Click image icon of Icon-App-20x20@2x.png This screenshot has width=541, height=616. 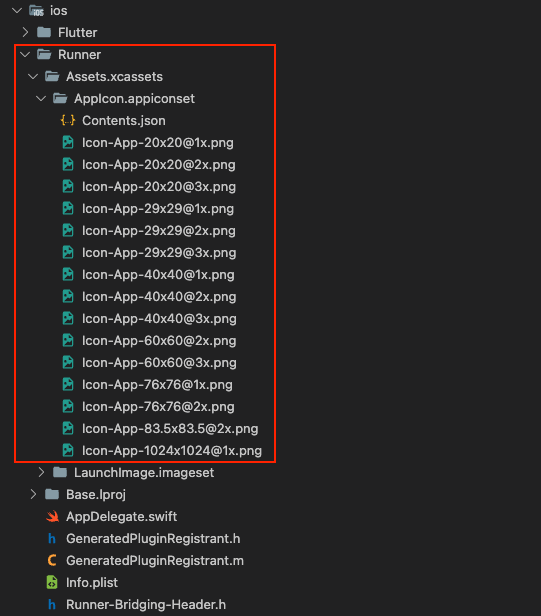click(x=68, y=164)
